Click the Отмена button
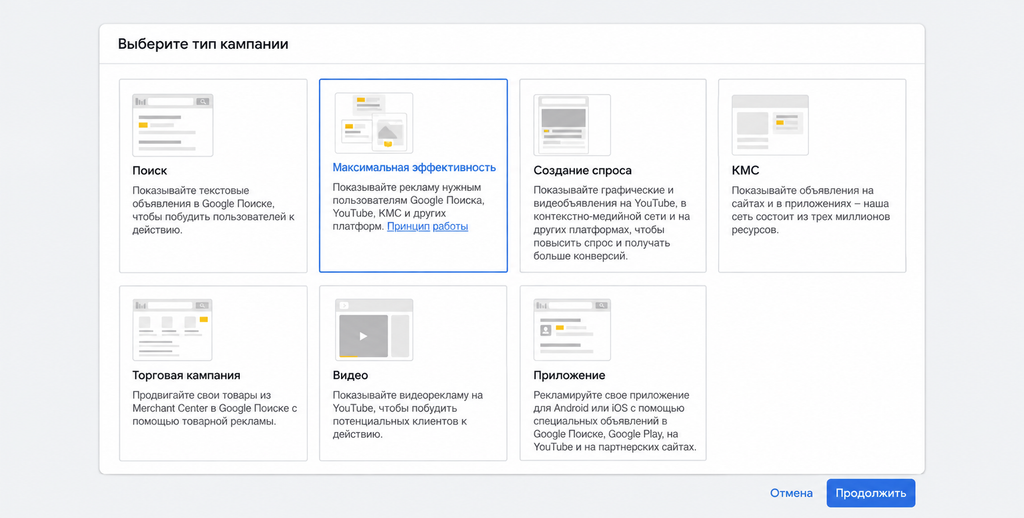The height and width of the screenshot is (518, 1024). pyautogui.click(x=791, y=493)
